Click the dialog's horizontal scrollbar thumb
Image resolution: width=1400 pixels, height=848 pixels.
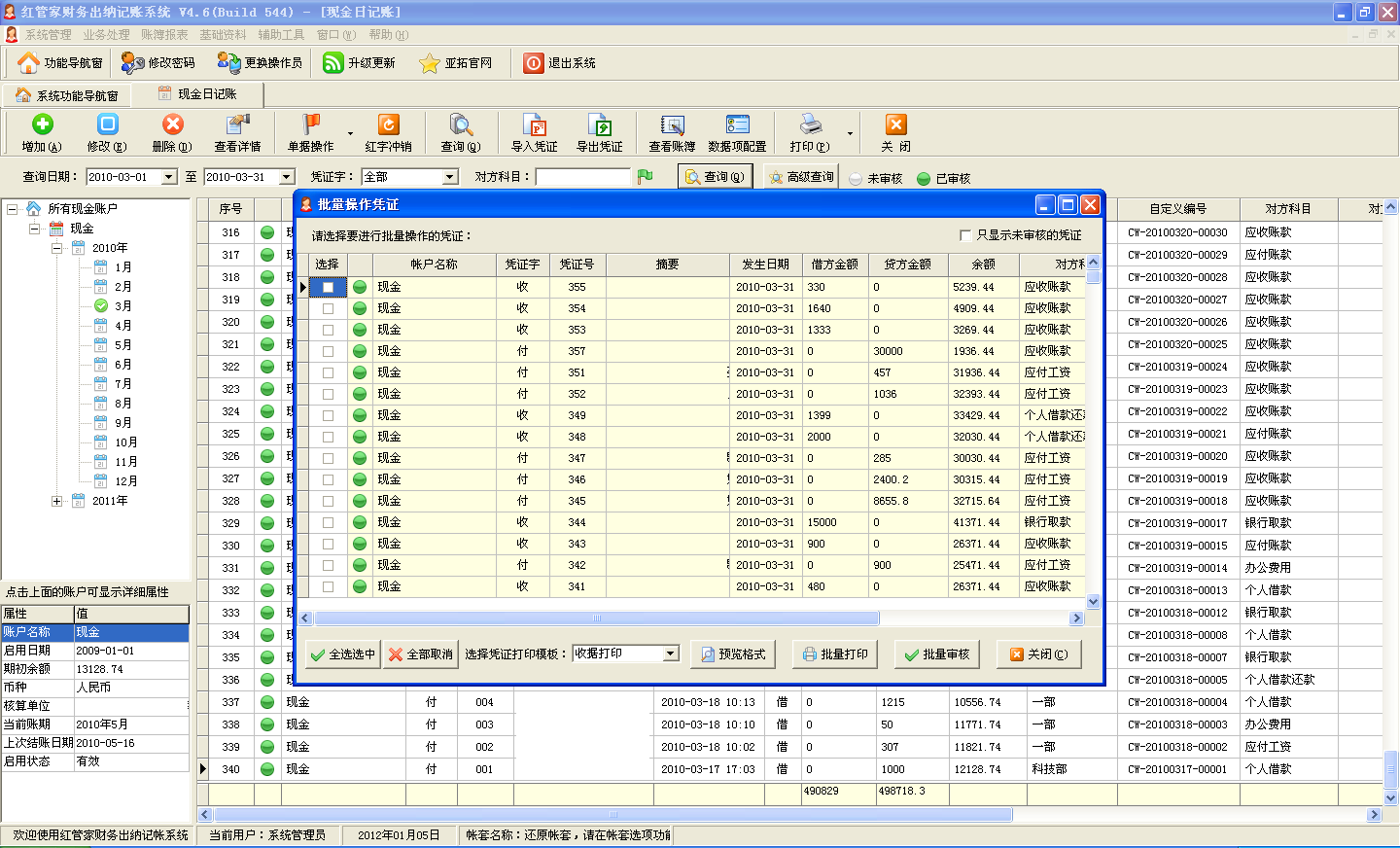(596, 618)
